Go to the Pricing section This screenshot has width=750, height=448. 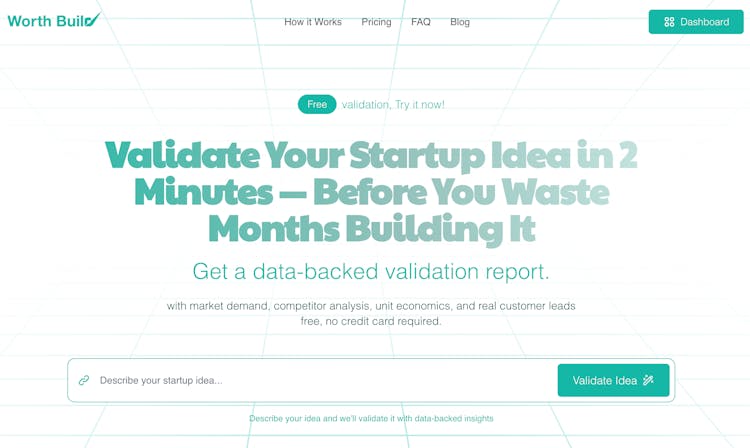coord(376,22)
